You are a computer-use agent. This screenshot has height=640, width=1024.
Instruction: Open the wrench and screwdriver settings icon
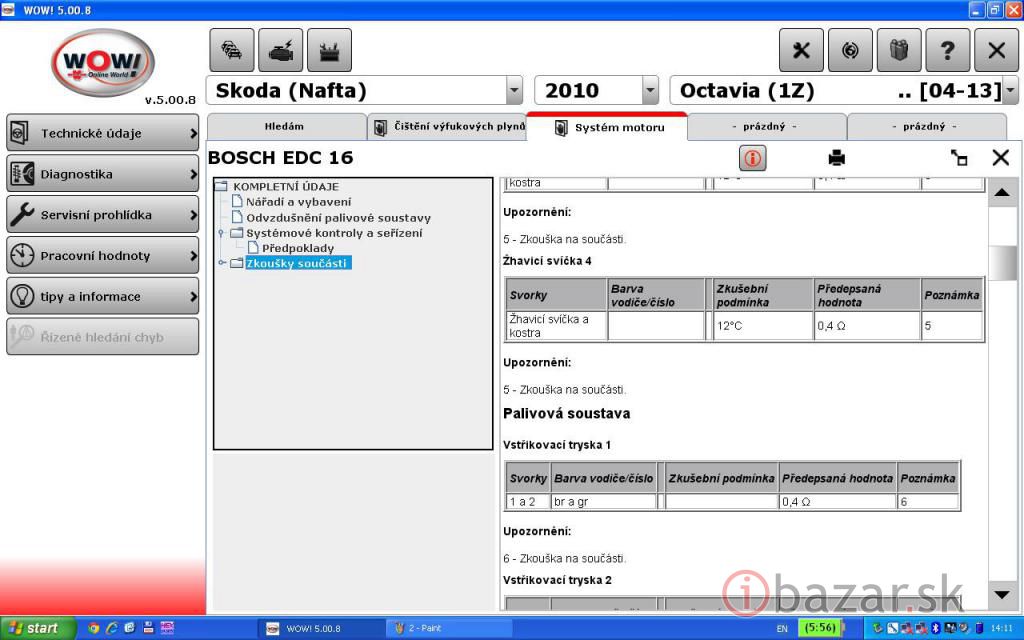click(801, 50)
